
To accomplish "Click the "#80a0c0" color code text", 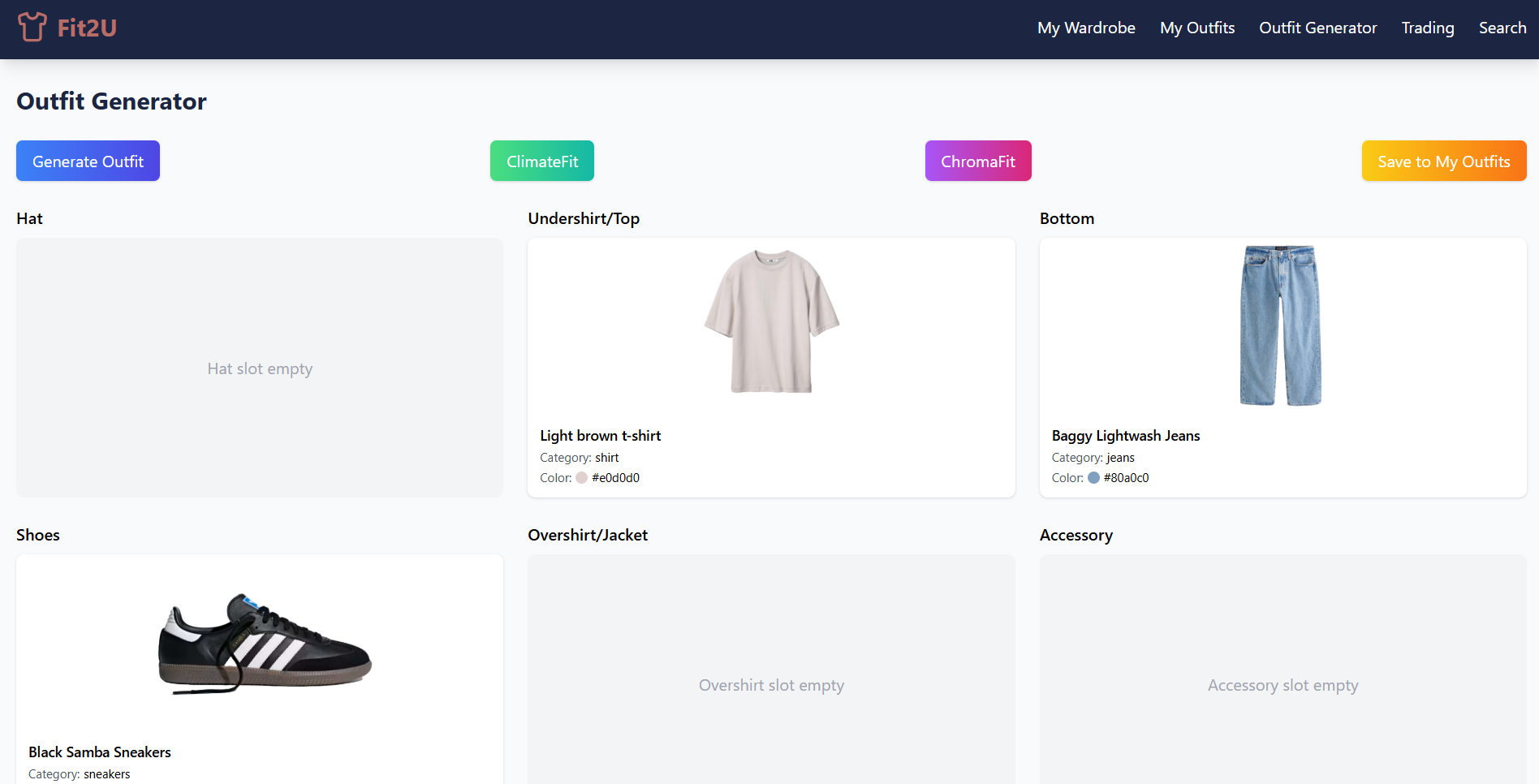I will pyautogui.click(x=1127, y=478).
